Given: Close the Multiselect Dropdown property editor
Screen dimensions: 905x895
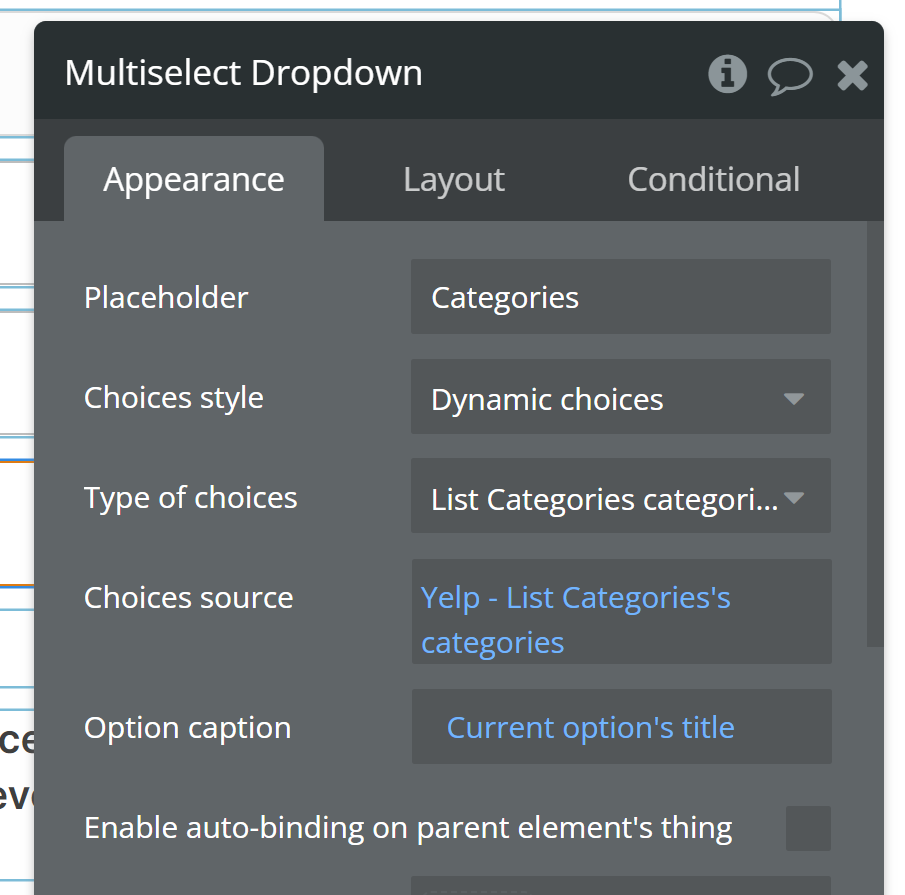Looking at the screenshot, I should 852,75.
